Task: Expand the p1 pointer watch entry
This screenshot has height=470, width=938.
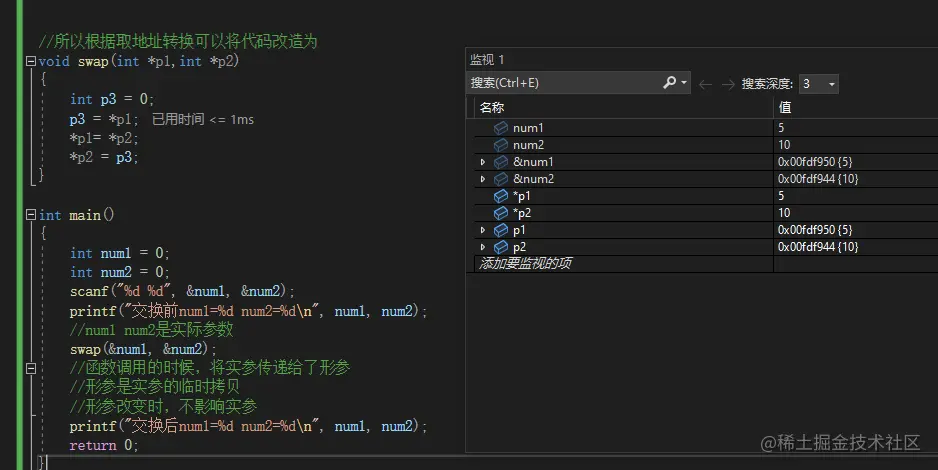Action: tap(482, 230)
